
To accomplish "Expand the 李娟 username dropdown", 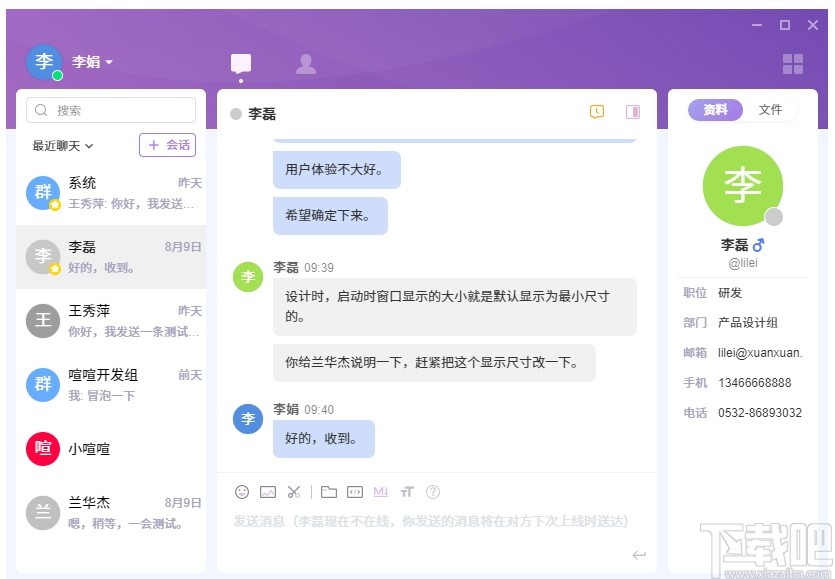I will point(95,62).
